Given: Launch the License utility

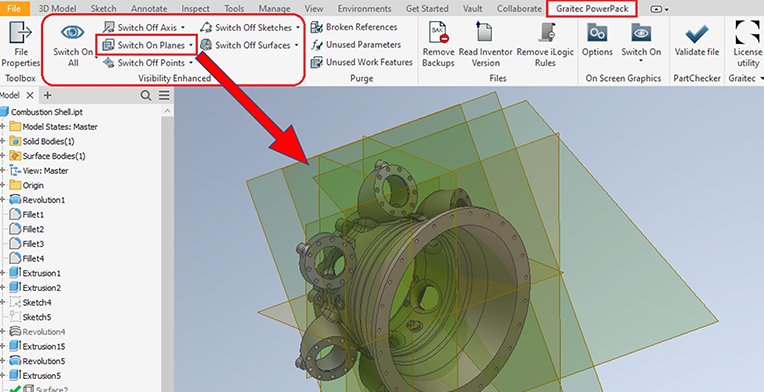Looking at the screenshot, I should 747,44.
